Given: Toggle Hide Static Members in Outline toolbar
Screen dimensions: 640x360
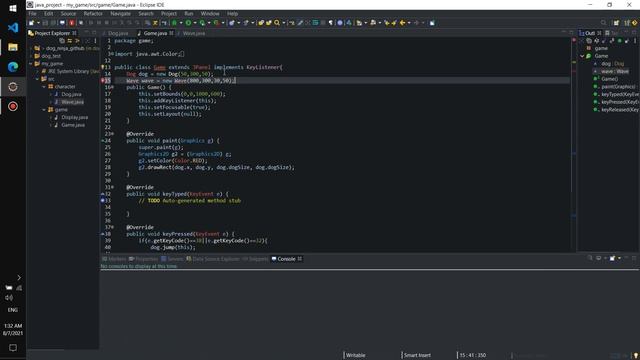Looking at the screenshot, I should [x=612, y=41].
